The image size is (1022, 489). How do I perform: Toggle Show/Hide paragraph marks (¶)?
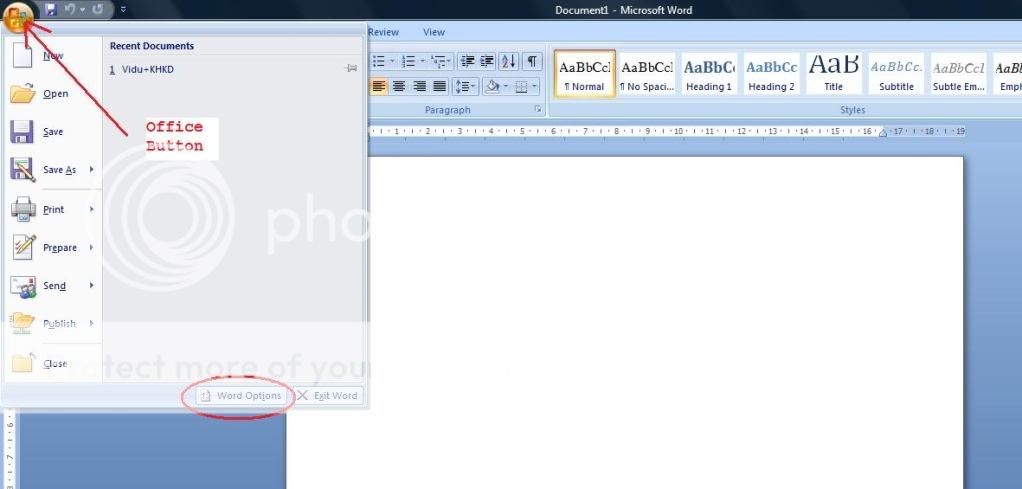tap(533, 61)
